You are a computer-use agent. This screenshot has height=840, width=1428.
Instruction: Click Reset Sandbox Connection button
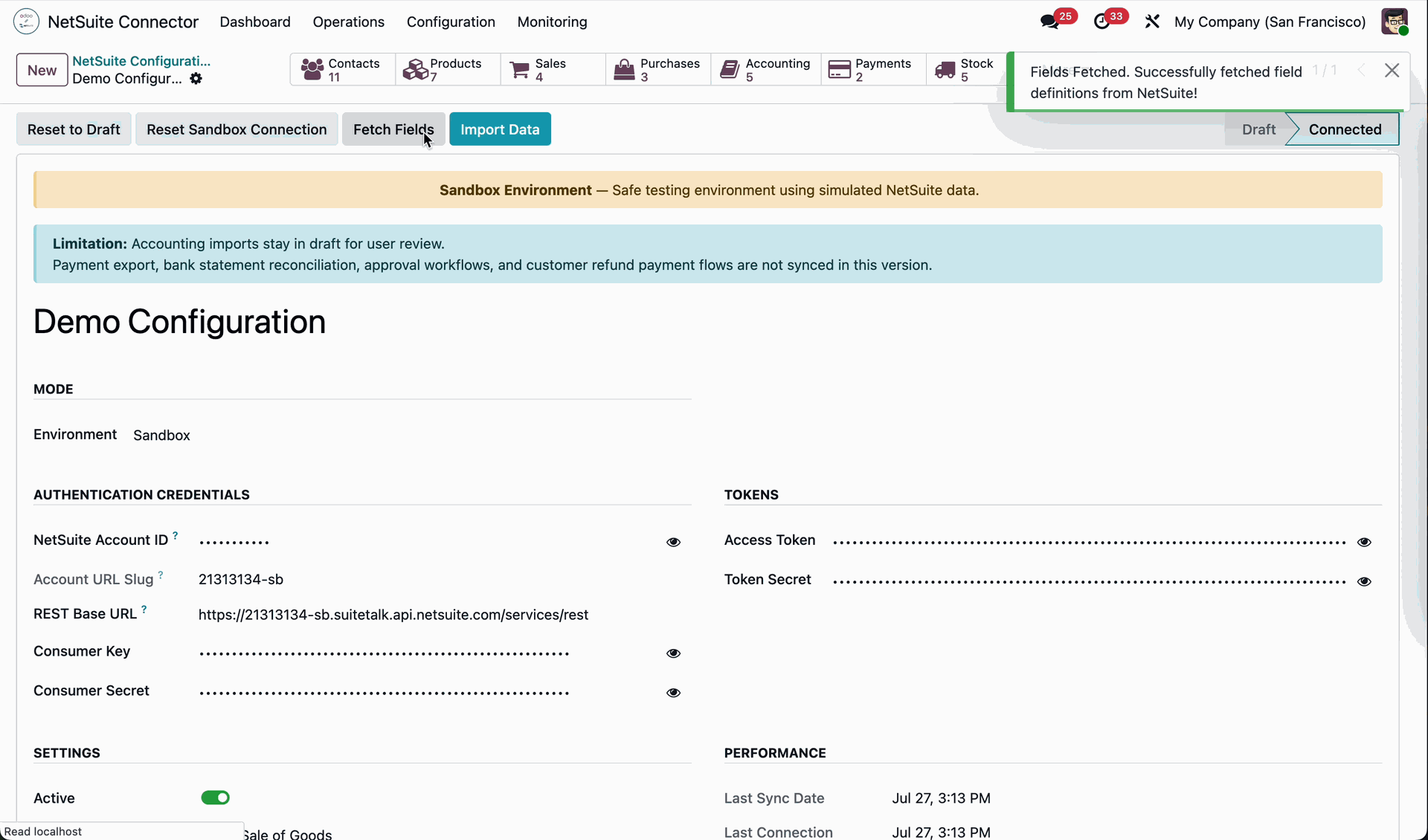[x=237, y=129]
